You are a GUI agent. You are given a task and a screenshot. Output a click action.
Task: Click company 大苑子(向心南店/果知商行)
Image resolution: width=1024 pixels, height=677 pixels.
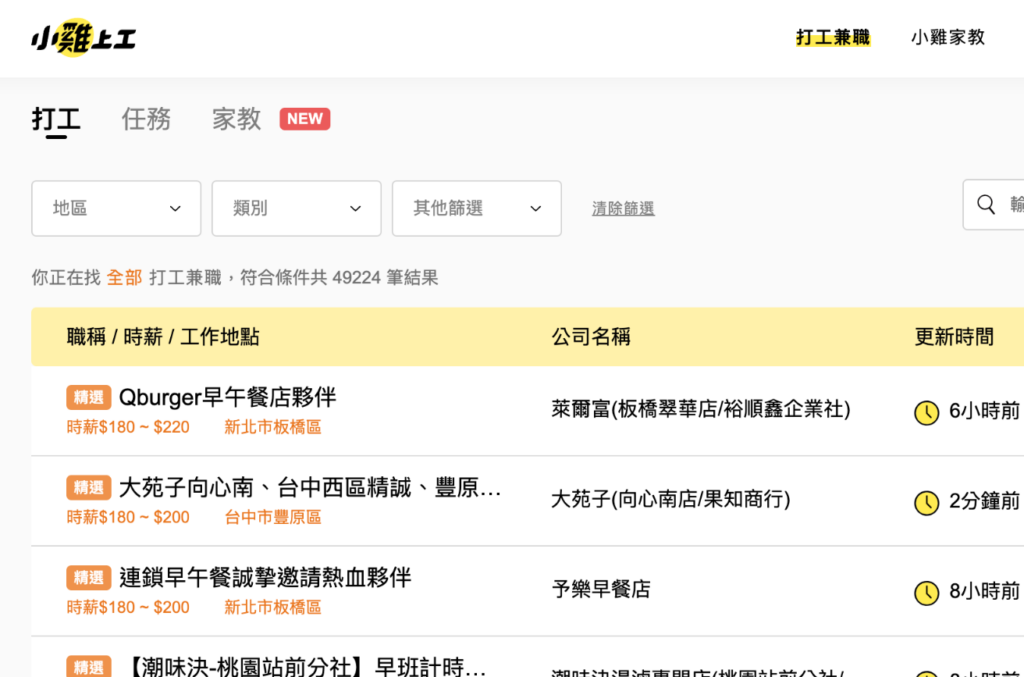(x=671, y=499)
